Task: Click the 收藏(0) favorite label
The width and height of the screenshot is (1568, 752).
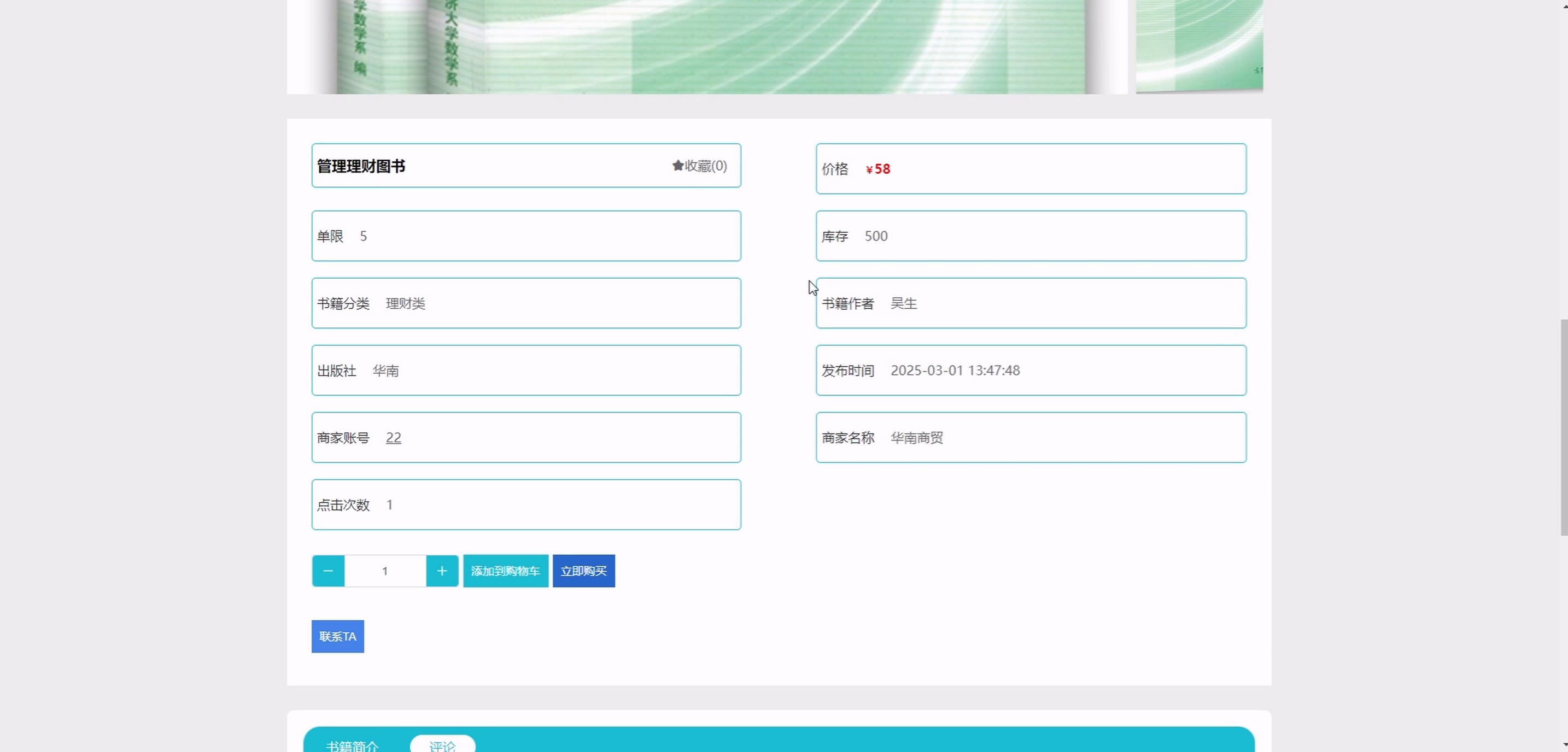Action: (x=705, y=166)
